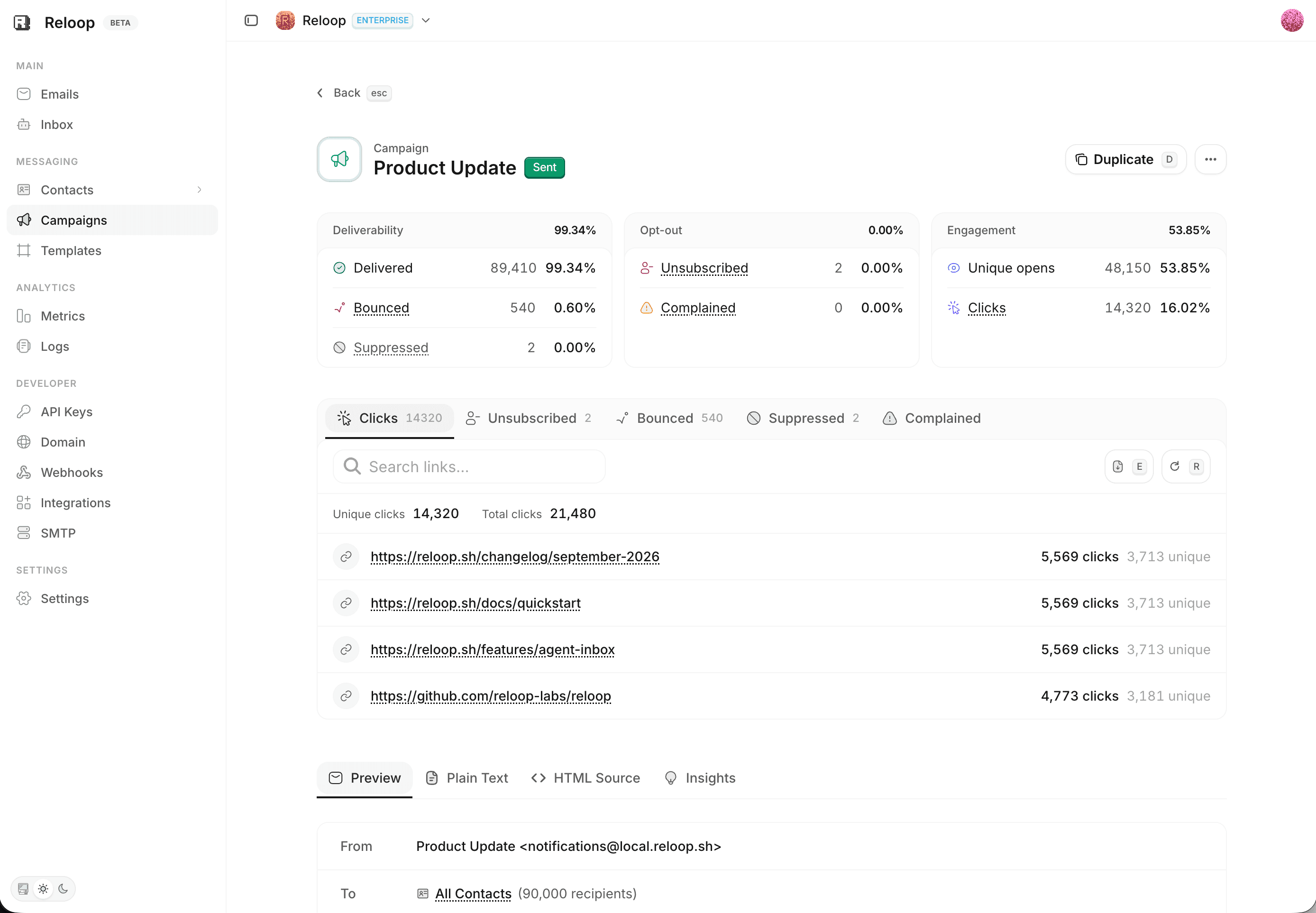Viewport: 1316px width, 913px height.
Task: Open API Keys in the sidebar
Action: coord(66,412)
